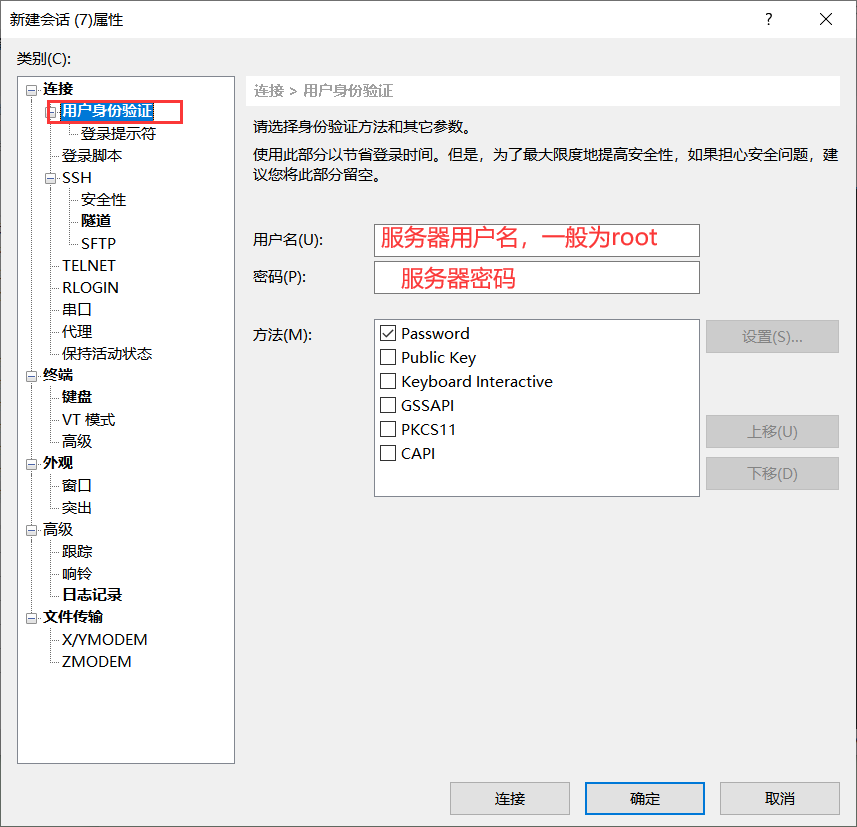Image resolution: width=857 pixels, height=827 pixels.
Task: Collapse the SSH tree node
Action: (51, 179)
